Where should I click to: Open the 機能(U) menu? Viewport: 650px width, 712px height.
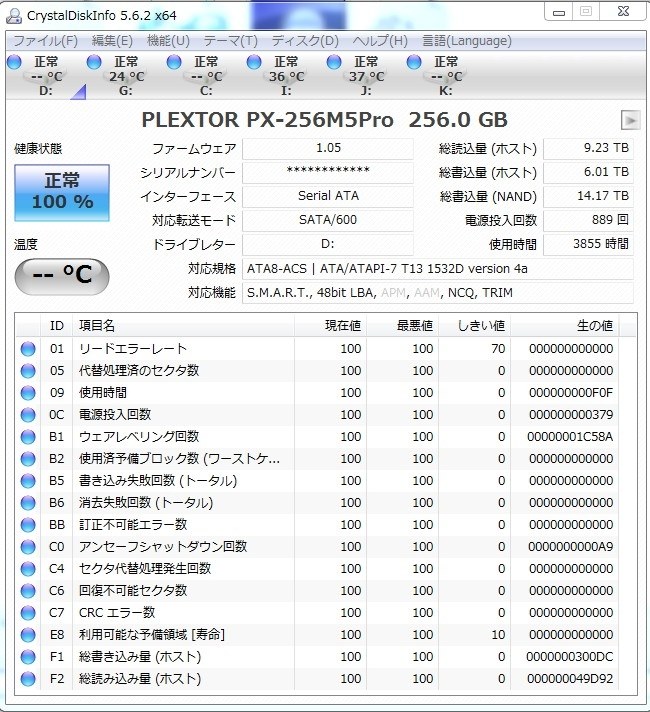(168, 41)
